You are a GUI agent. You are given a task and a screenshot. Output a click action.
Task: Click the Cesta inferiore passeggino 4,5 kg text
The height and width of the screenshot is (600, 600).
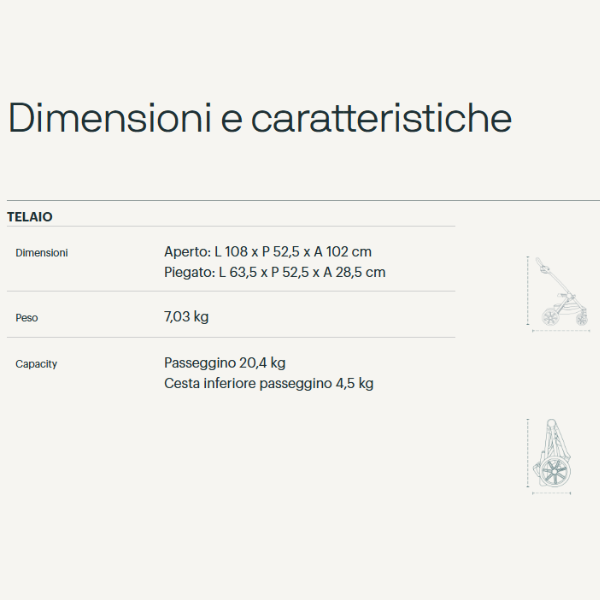coord(268,383)
